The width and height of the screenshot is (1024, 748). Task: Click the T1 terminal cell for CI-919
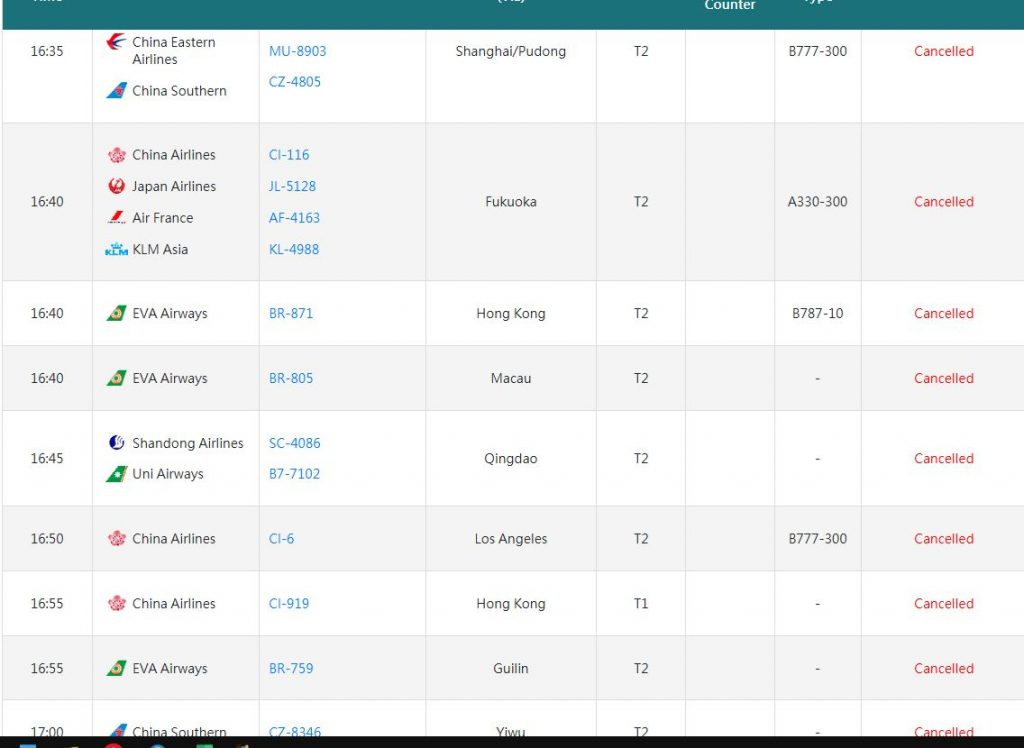pos(641,604)
